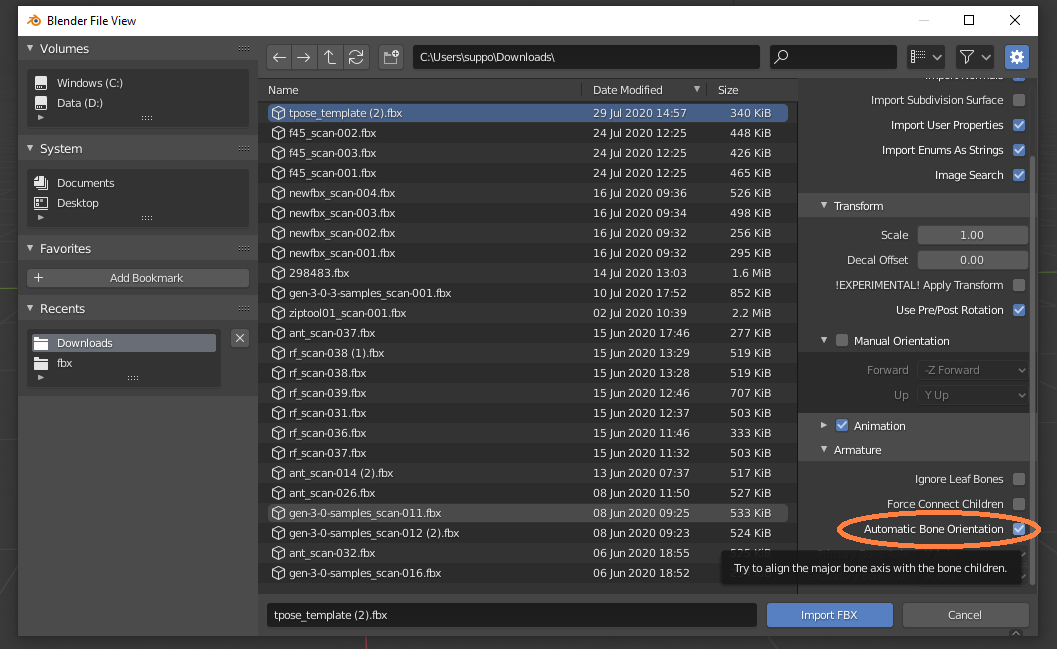The width and height of the screenshot is (1057, 649).
Task: Click the filename input field
Action: (x=510, y=615)
